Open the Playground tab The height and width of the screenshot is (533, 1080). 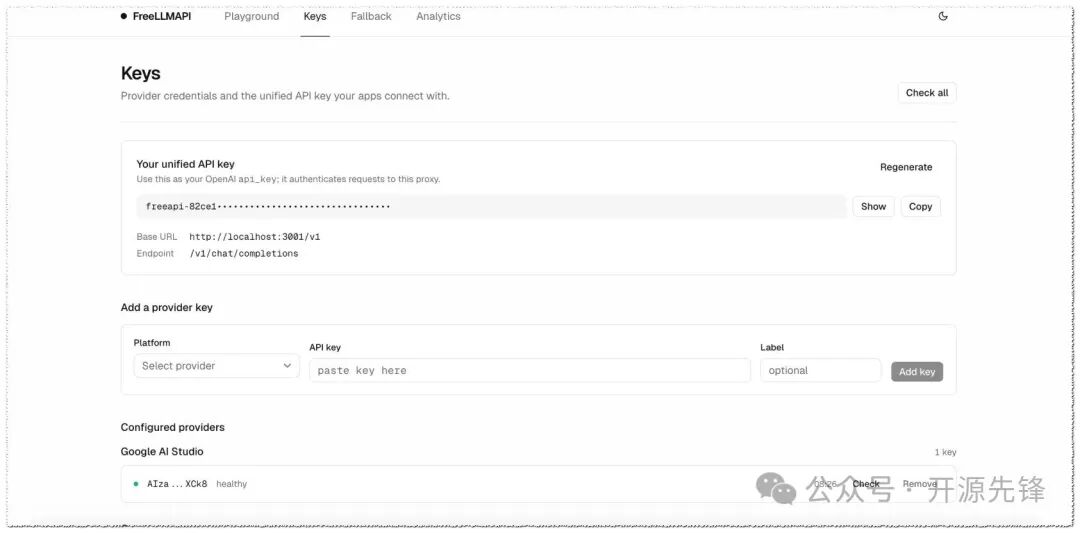pyautogui.click(x=251, y=17)
